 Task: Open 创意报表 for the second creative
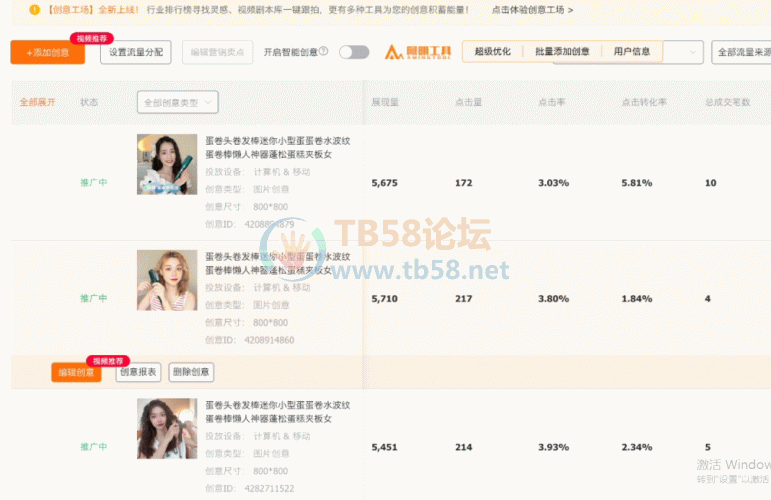pyautogui.click(x=139, y=372)
